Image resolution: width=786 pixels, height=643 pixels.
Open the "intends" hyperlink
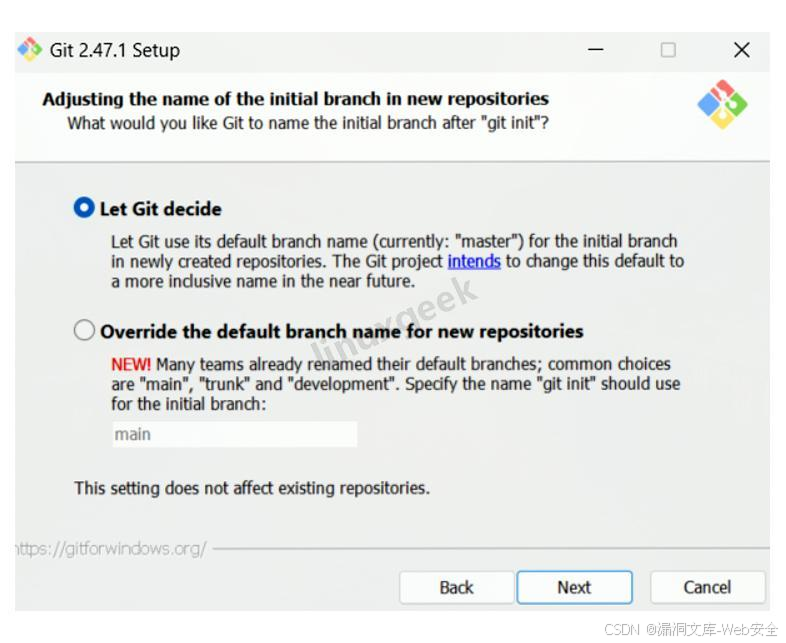tap(474, 261)
